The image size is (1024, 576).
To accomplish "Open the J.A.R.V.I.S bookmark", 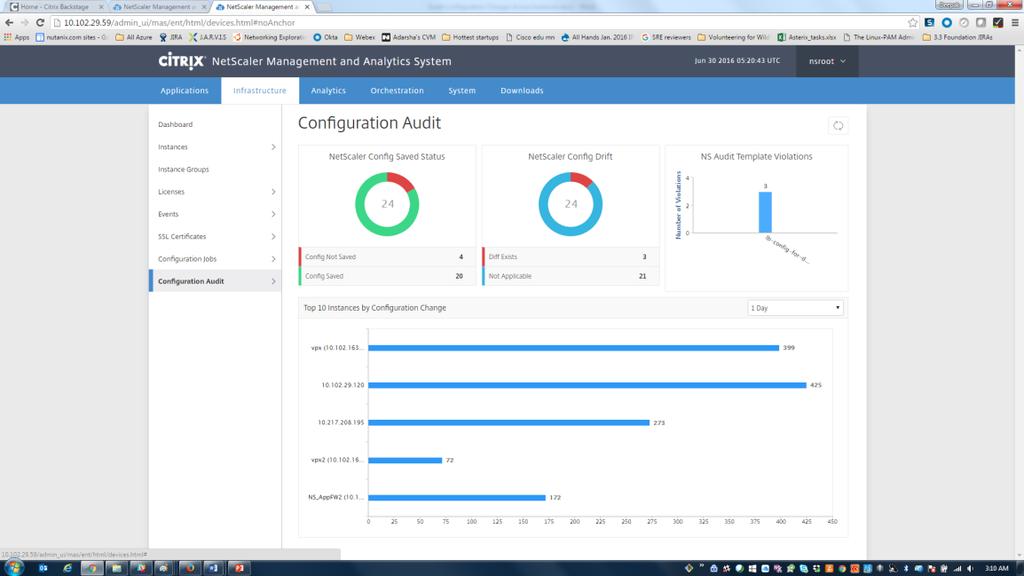I will 207,37.
